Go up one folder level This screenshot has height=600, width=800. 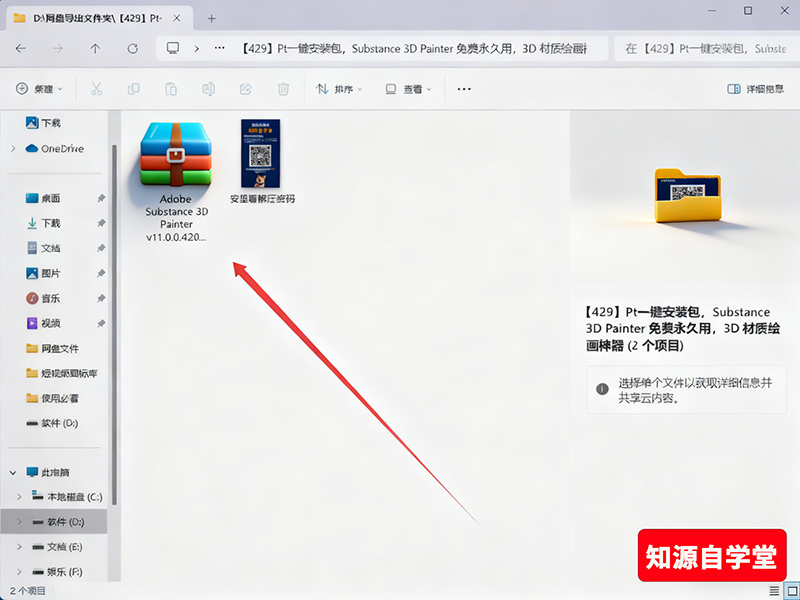[x=95, y=48]
